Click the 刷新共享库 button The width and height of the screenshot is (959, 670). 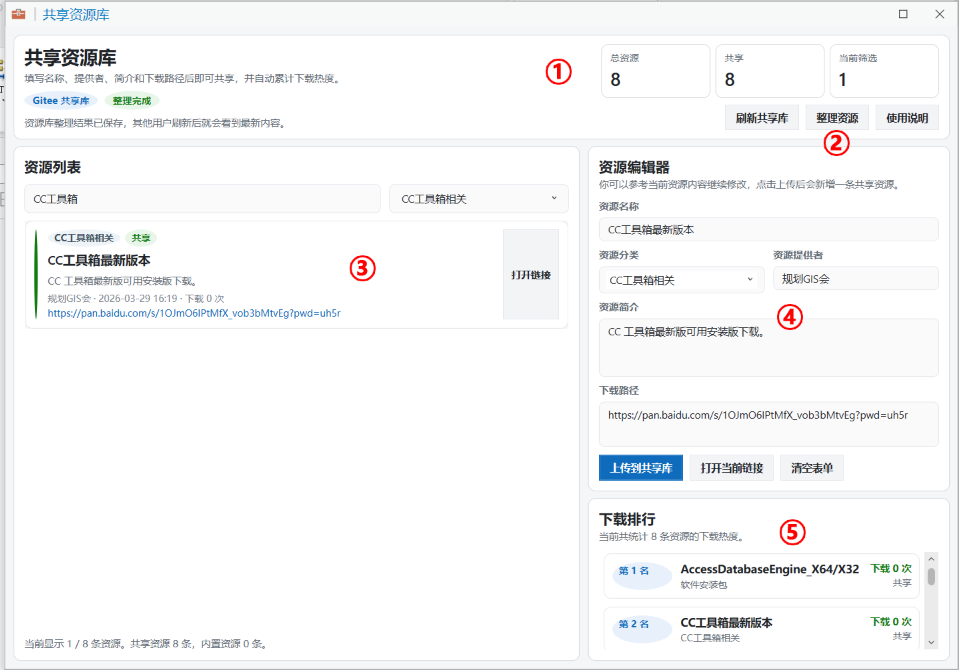(x=761, y=118)
